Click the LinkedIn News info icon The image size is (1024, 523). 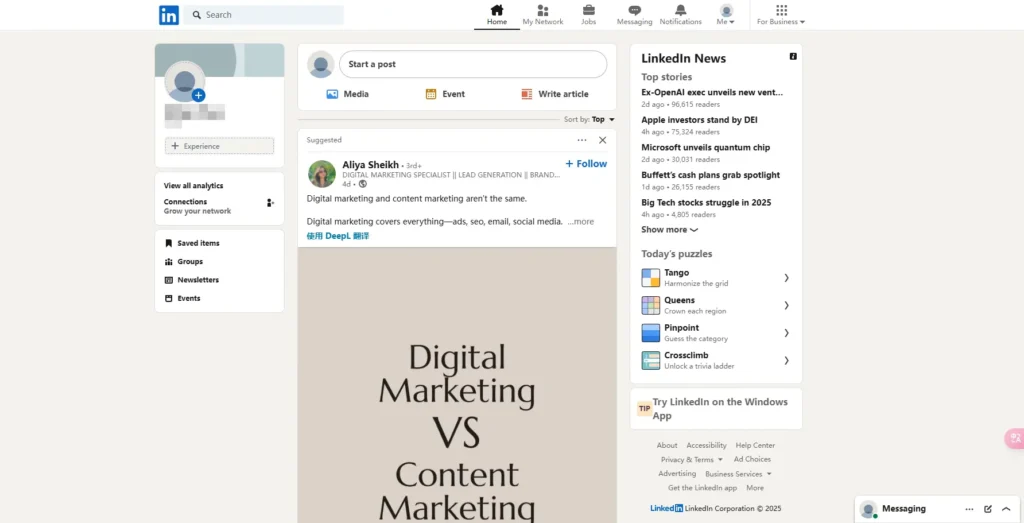point(793,57)
